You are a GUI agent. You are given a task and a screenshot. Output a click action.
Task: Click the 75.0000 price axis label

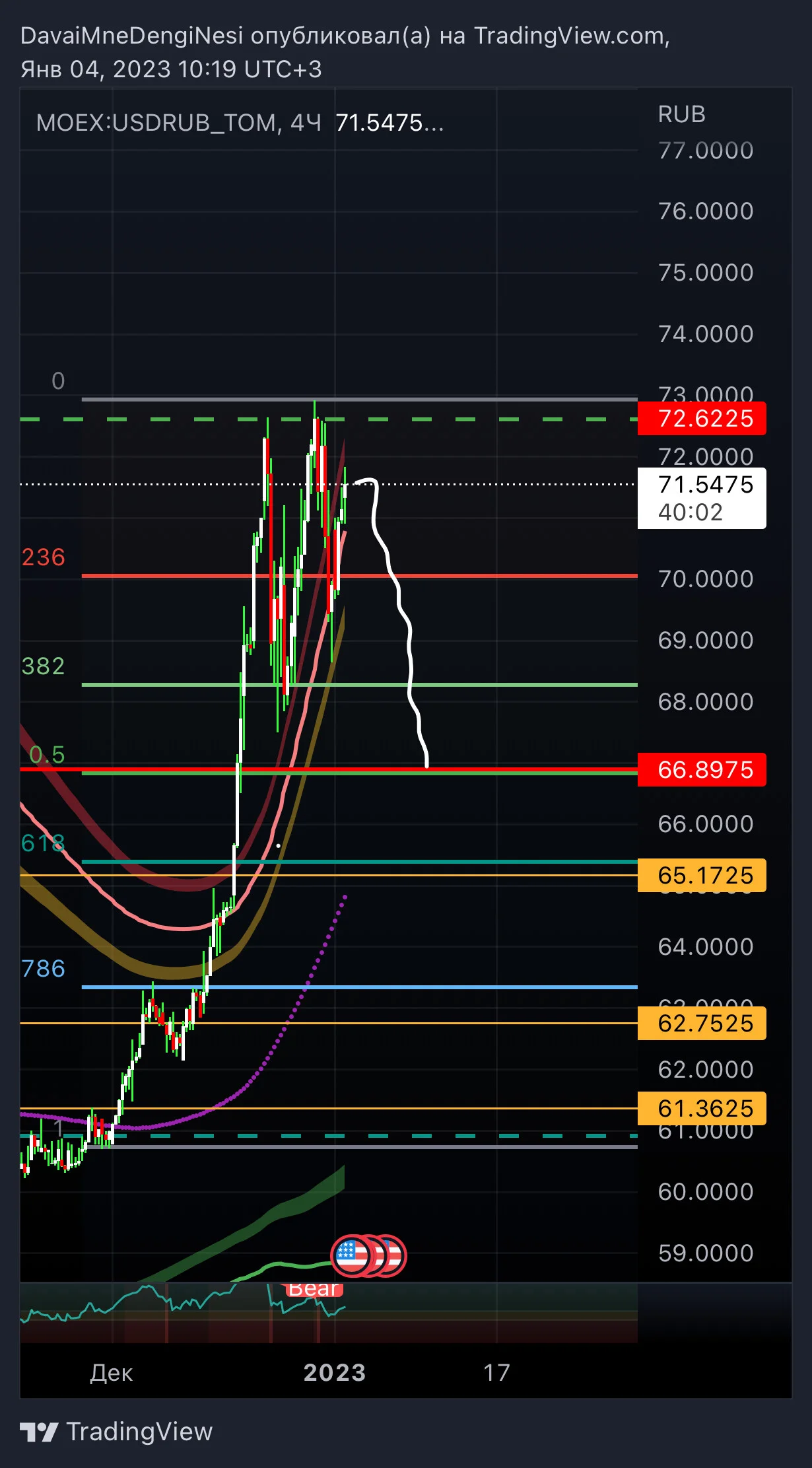click(x=706, y=273)
